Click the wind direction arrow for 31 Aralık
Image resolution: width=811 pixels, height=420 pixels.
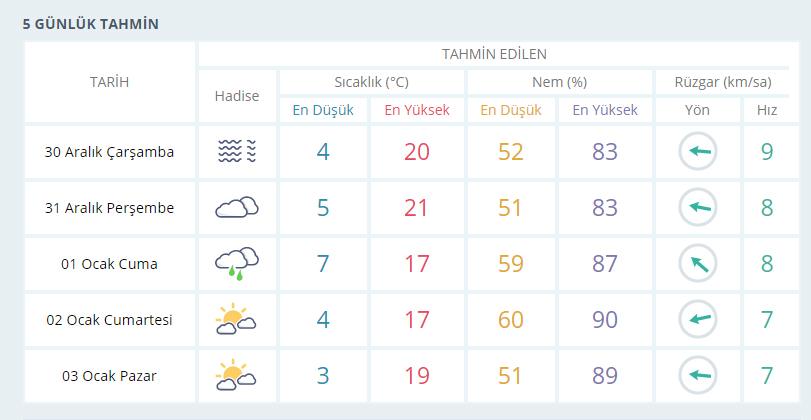[697, 208]
